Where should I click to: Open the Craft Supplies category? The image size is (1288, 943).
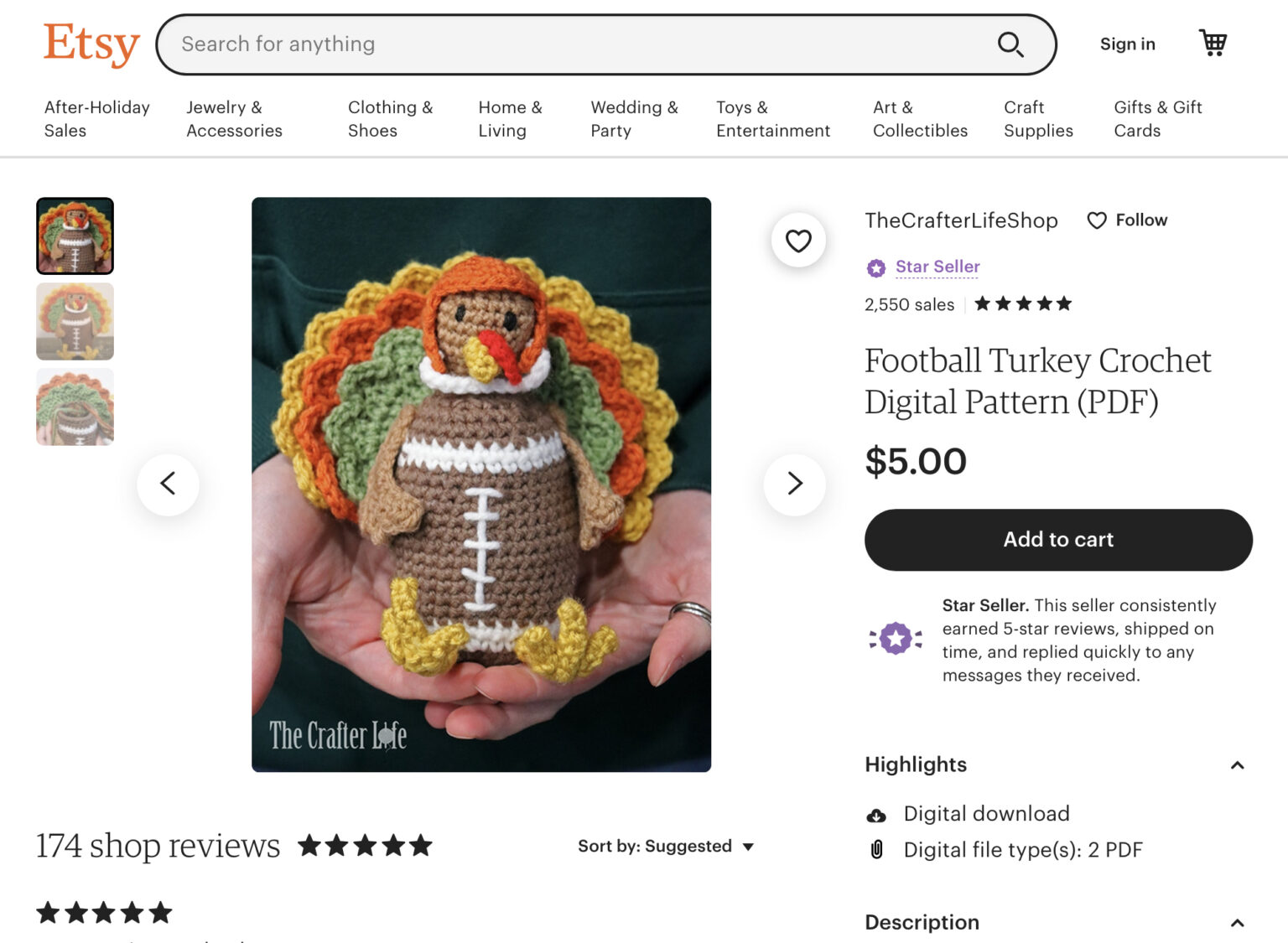(x=1038, y=118)
